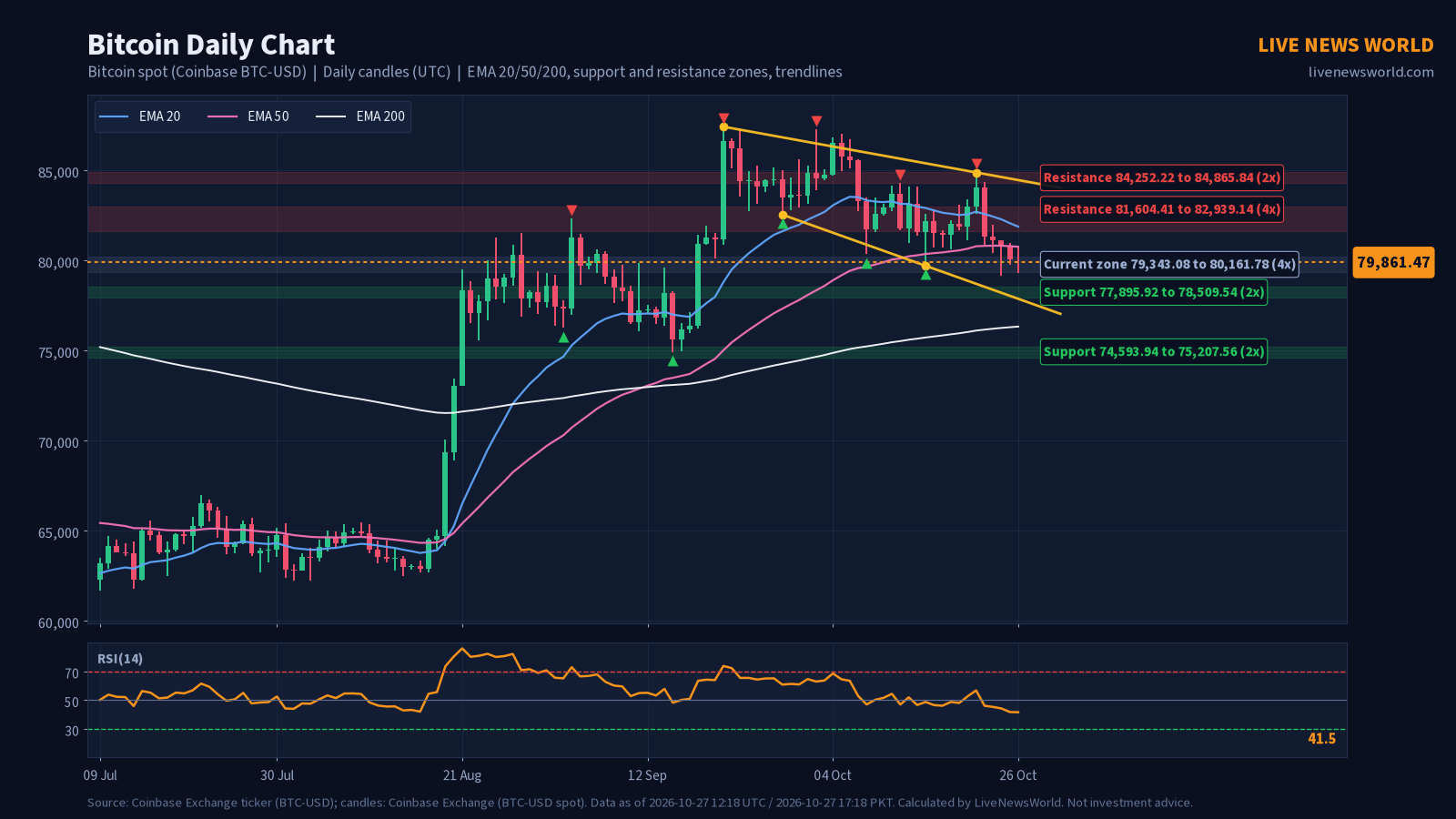The height and width of the screenshot is (819, 1456).
Task: Click the RSI 50 level axis label
Action: (x=72, y=702)
